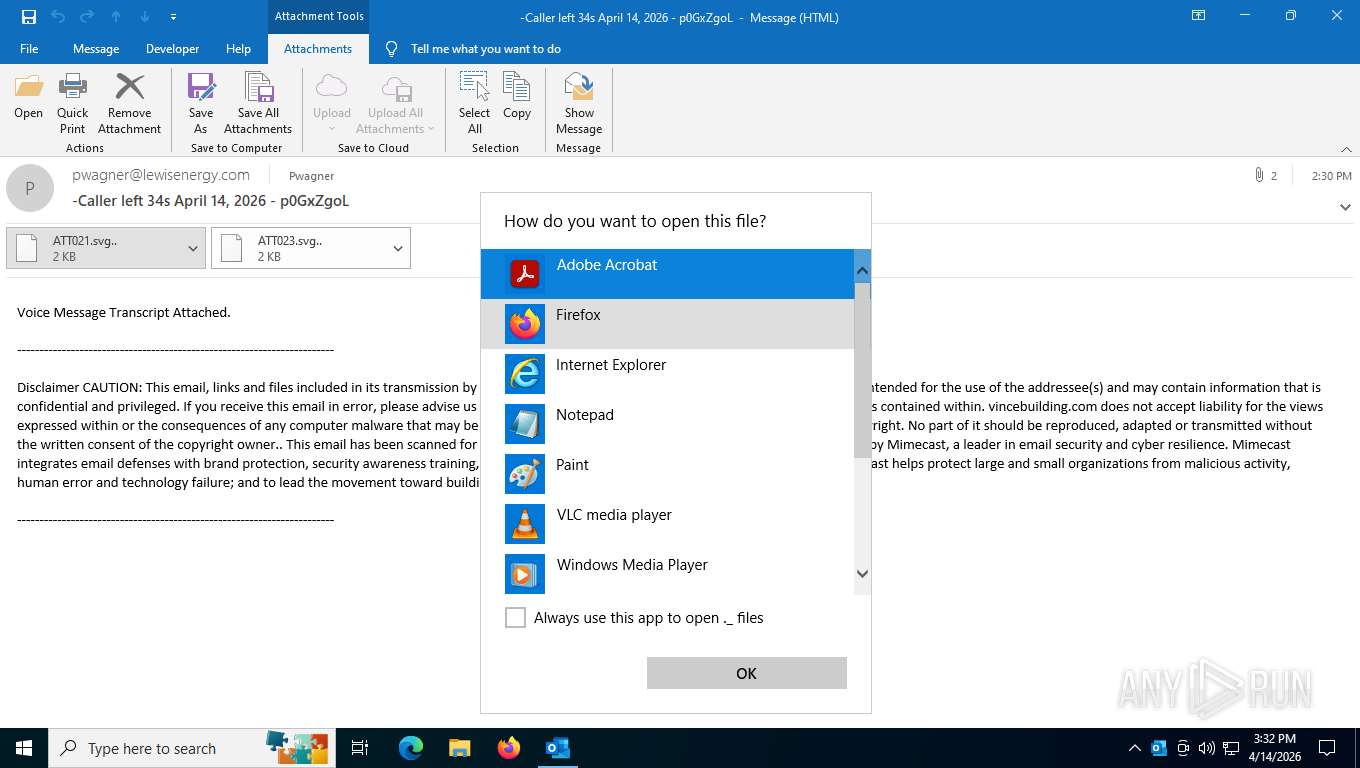Image resolution: width=1360 pixels, height=768 pixels.
Task: Click Tell me what you want to do
Action: point(485,48)
